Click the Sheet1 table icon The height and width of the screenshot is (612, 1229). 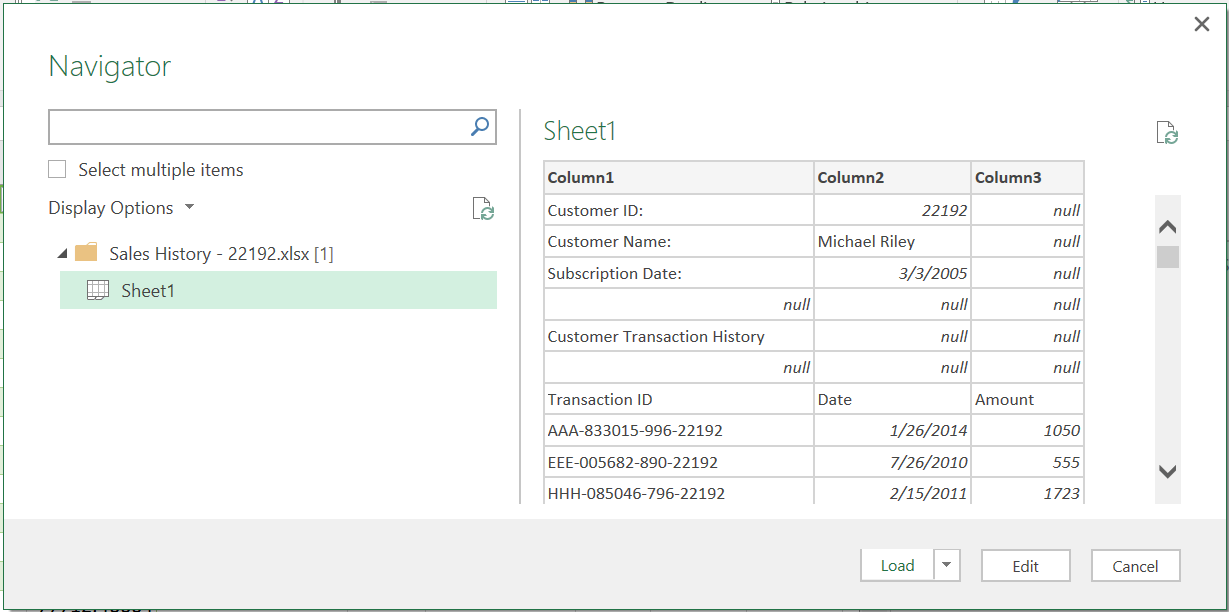click(x=98, y=291)
